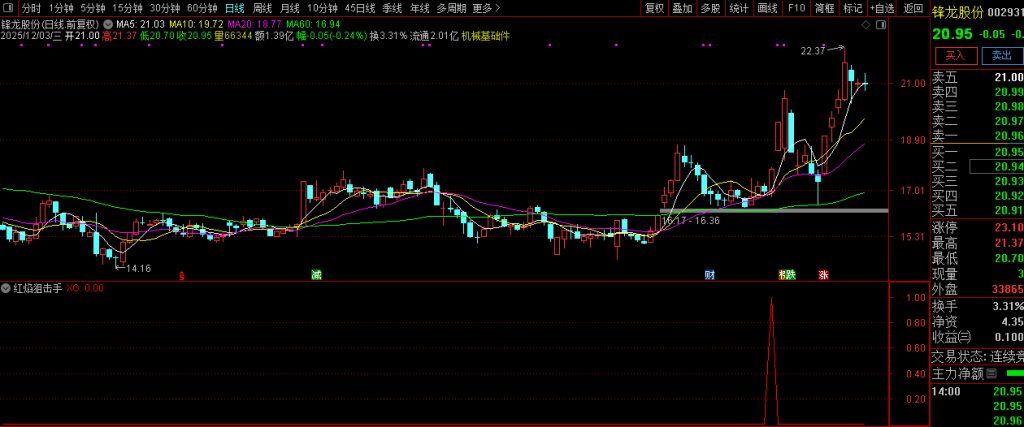The height and width of the screenshot is (427, 1024).
Task: Activate the 画线 drawing tool
Action: (x=767, y=8)
